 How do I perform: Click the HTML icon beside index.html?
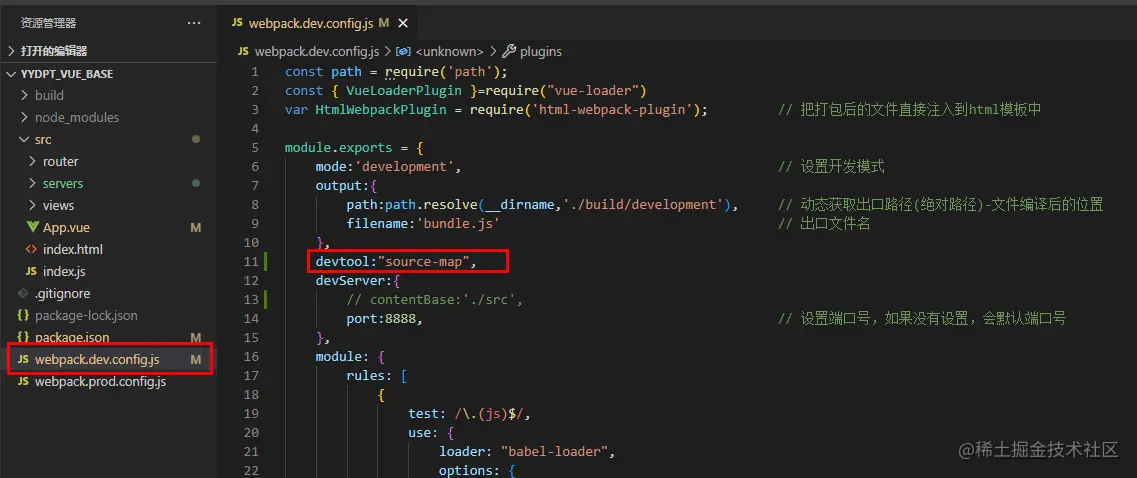(x=31, y=249)
